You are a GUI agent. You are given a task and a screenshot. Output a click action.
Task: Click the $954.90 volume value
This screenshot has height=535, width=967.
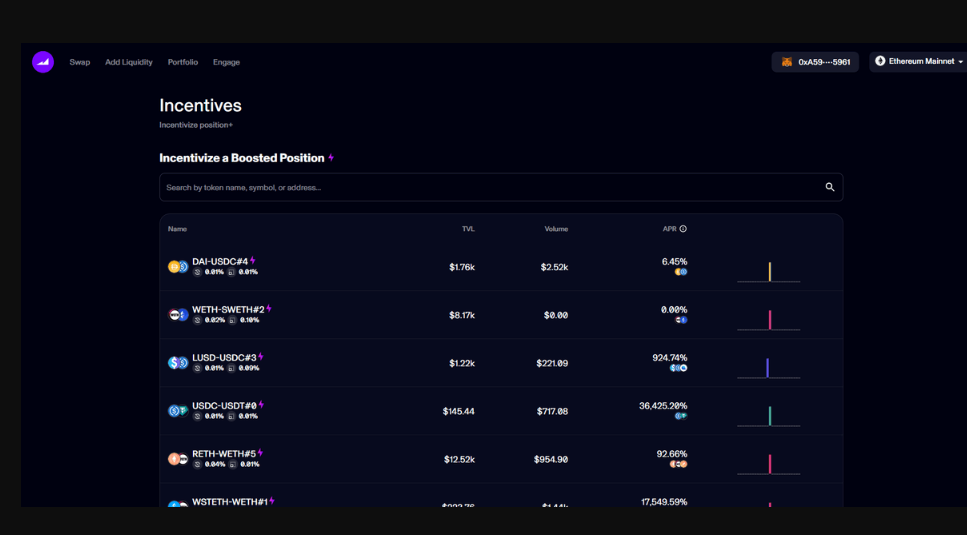coord(551,459)
